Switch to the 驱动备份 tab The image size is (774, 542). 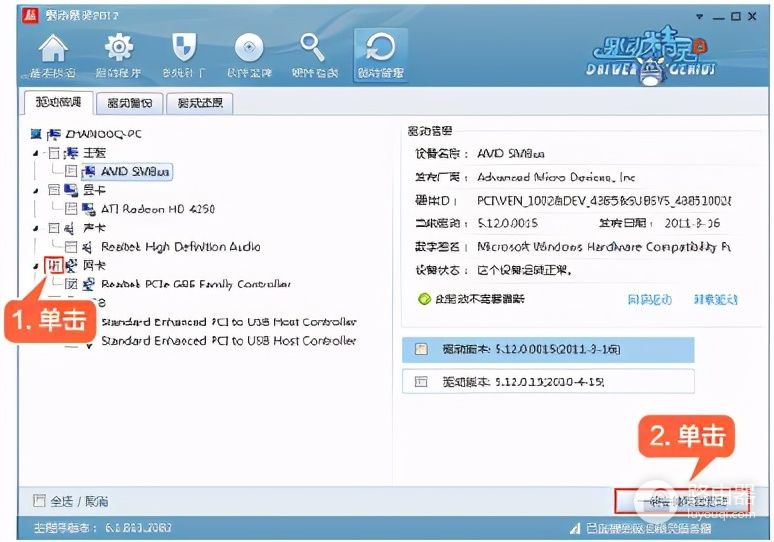[x=129, y=103]
